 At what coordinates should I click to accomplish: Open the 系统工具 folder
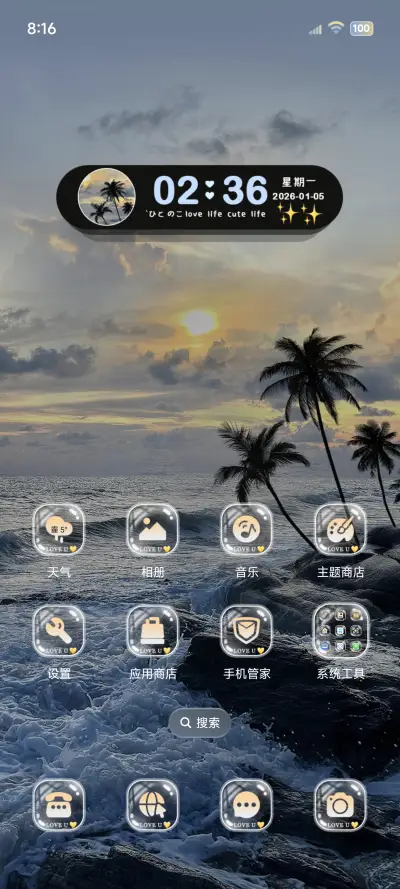click(x=341, y=630)
